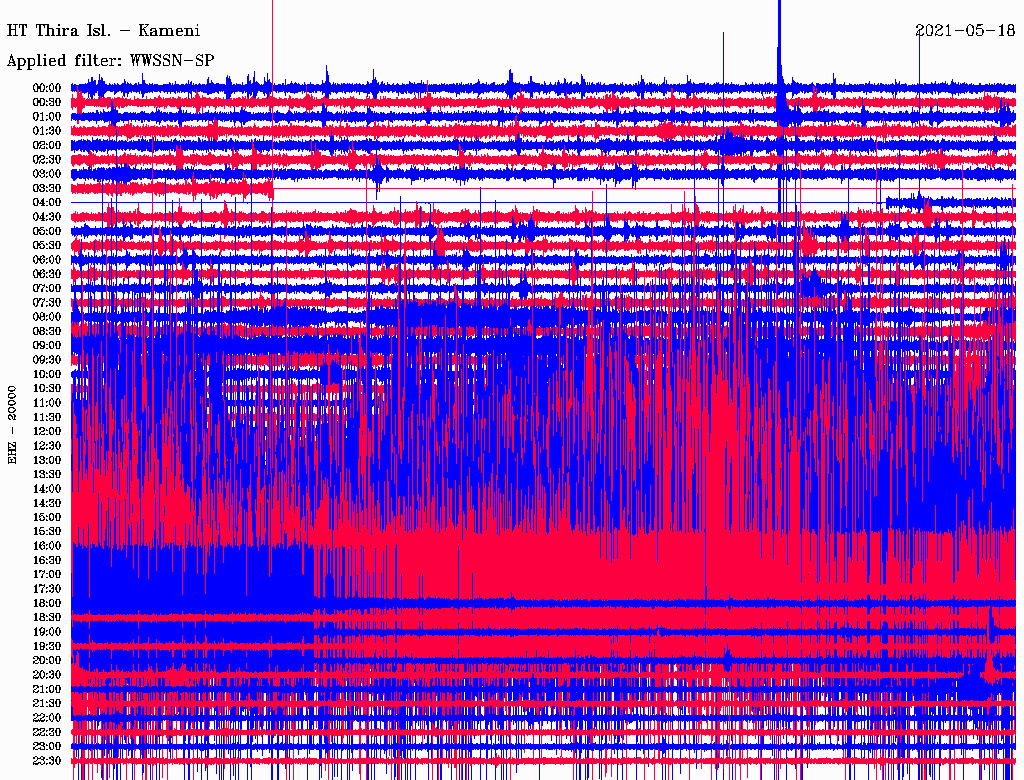Select the 09:00 time label
The height and width of the screenshot is (780, 1024).
(47, 346)
